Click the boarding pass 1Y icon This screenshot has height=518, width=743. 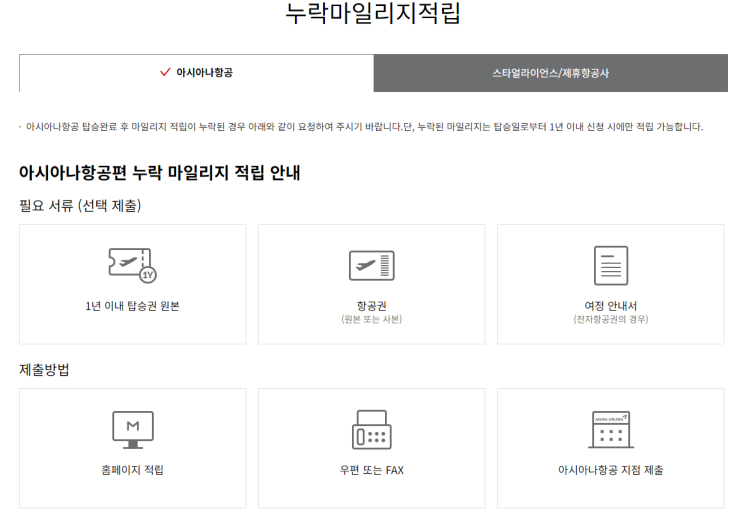(x=133, y=265)
